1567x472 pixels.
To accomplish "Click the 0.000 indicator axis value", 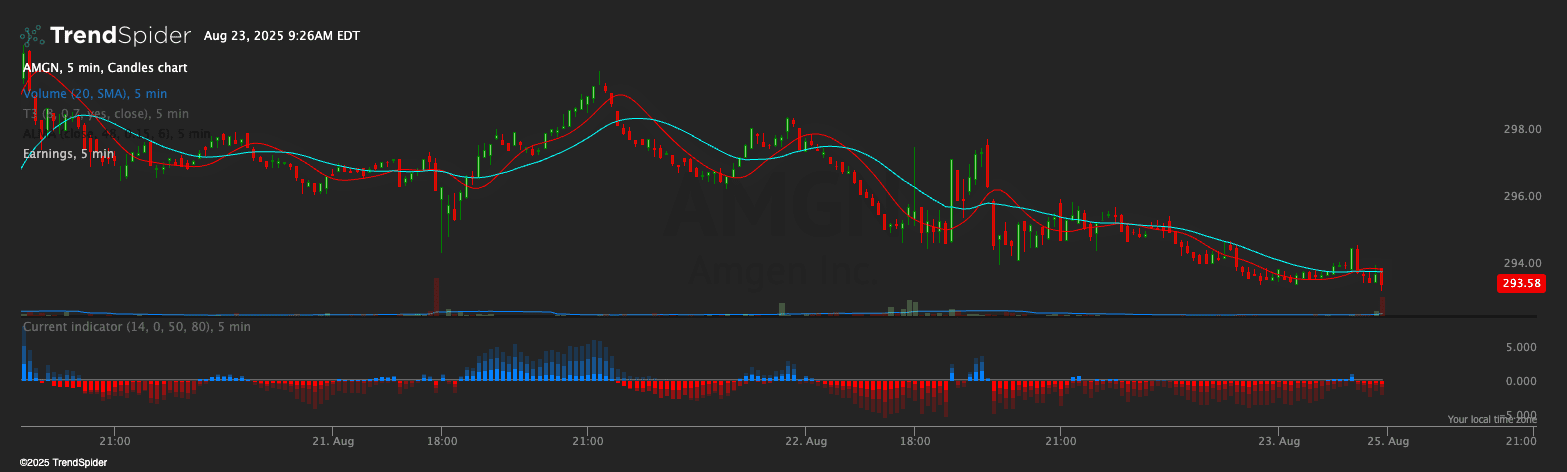I will 1521,381.
